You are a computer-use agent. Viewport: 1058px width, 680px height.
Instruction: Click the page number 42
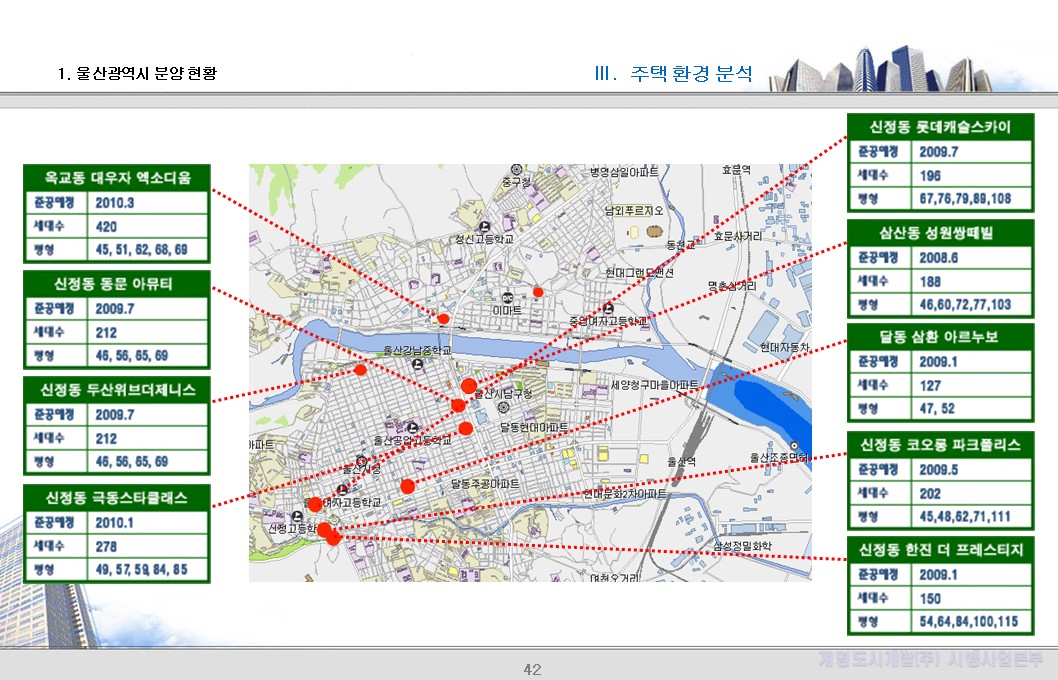(x=532, y=669)
